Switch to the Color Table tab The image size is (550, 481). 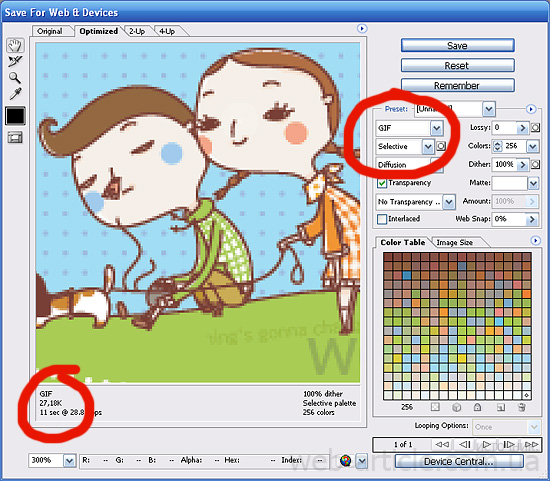[403, 242]
